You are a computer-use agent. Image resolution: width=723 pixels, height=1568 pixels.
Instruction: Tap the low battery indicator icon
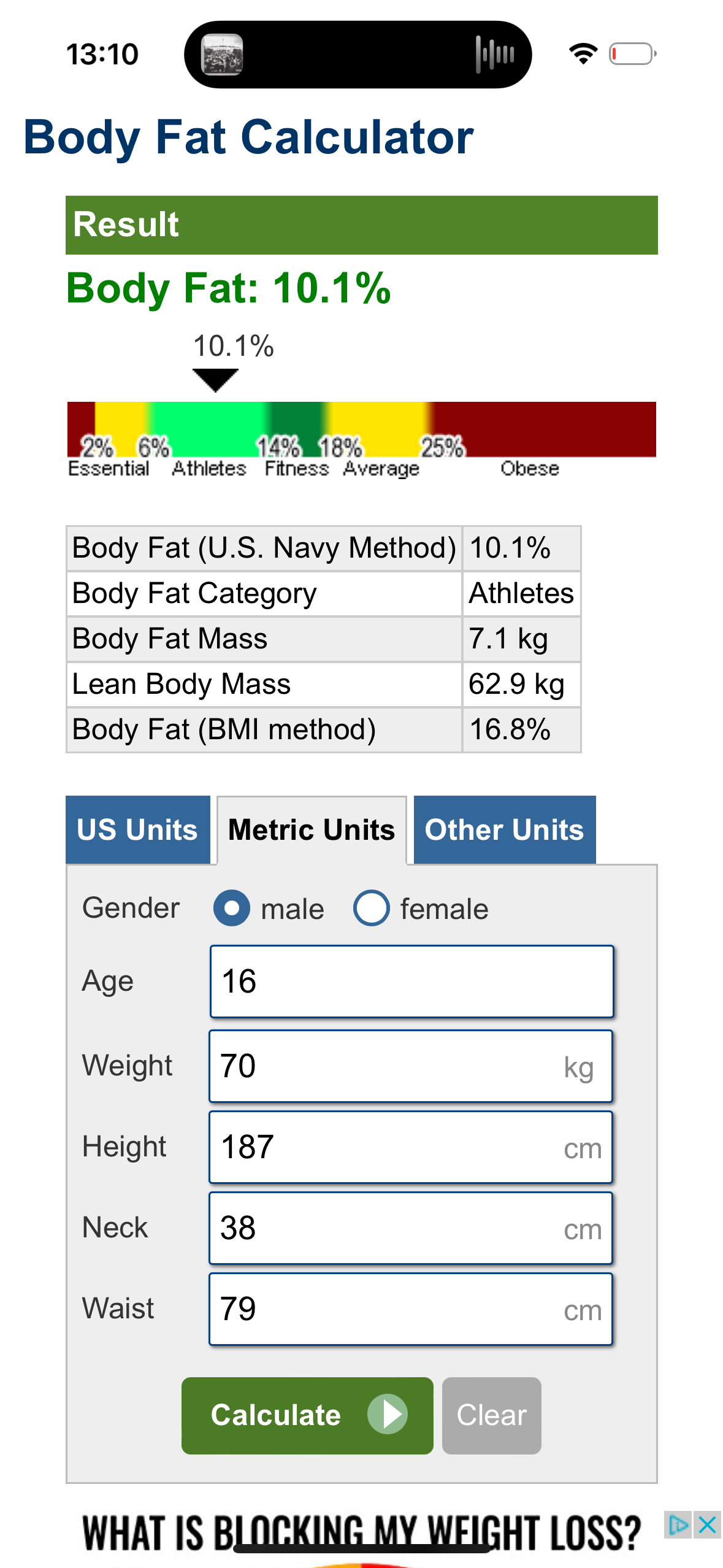tap(632, 54)
